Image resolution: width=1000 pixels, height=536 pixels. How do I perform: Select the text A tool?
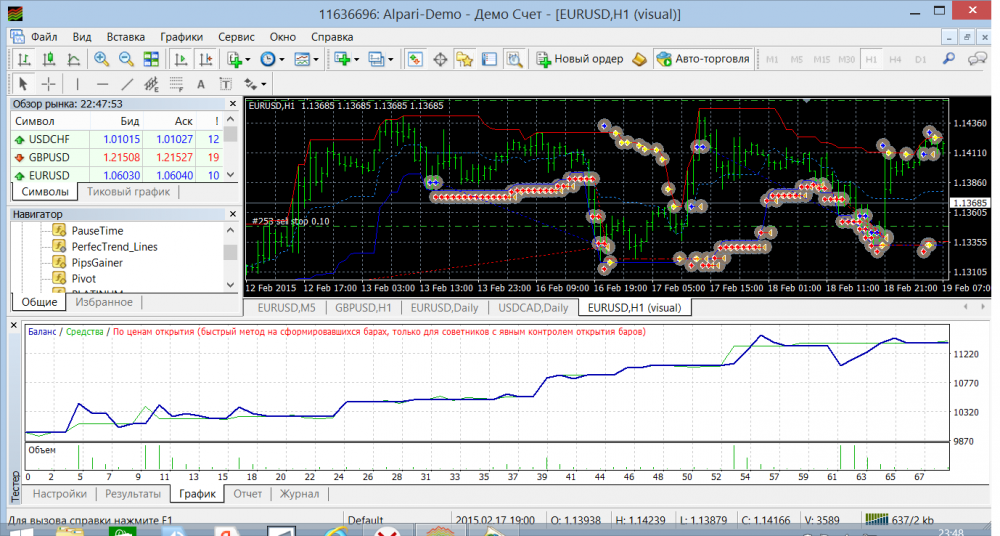coord(201,84)
